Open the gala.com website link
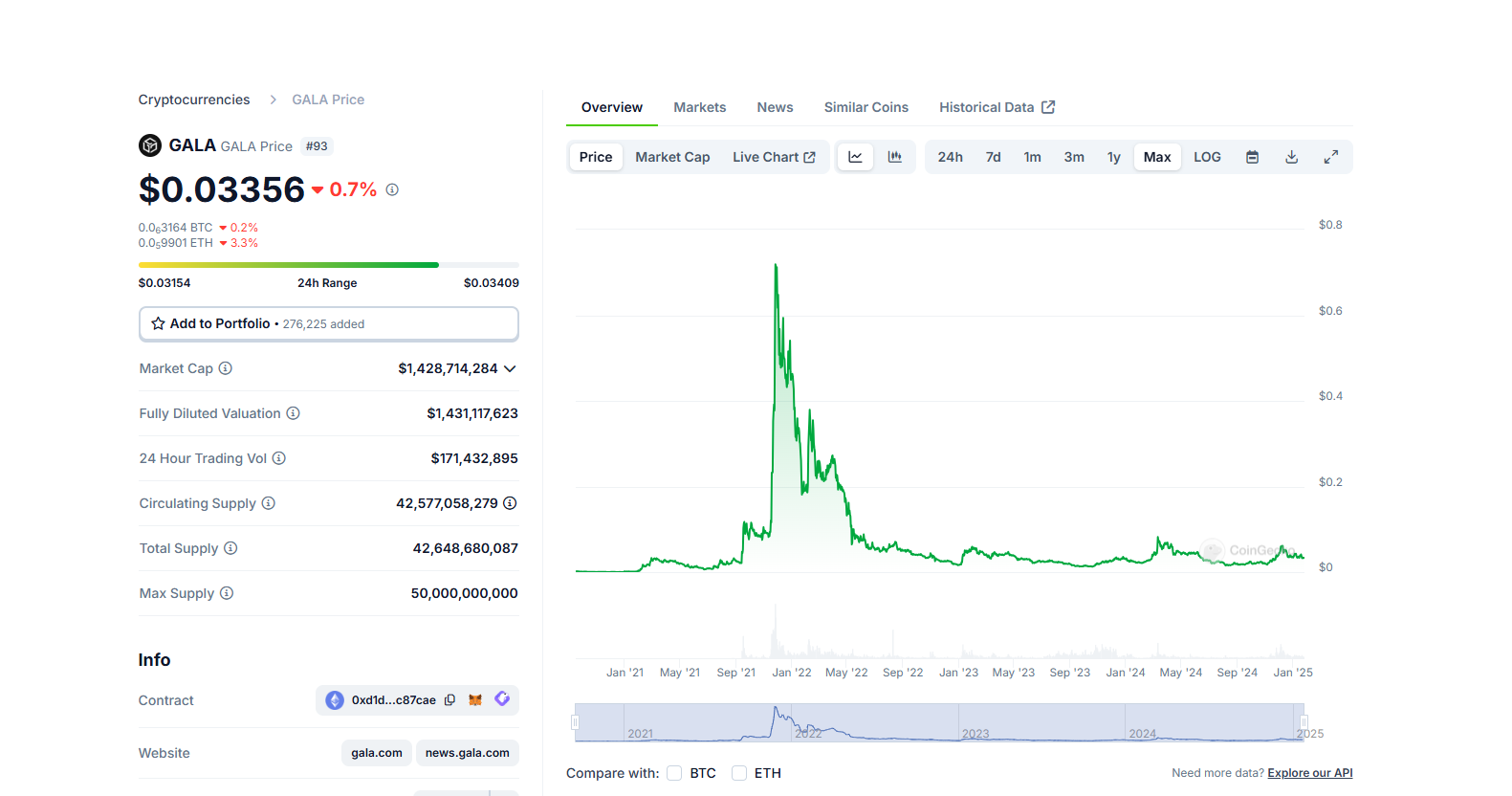Viewport: 1512px width, 796px height. tap(377, 753)
